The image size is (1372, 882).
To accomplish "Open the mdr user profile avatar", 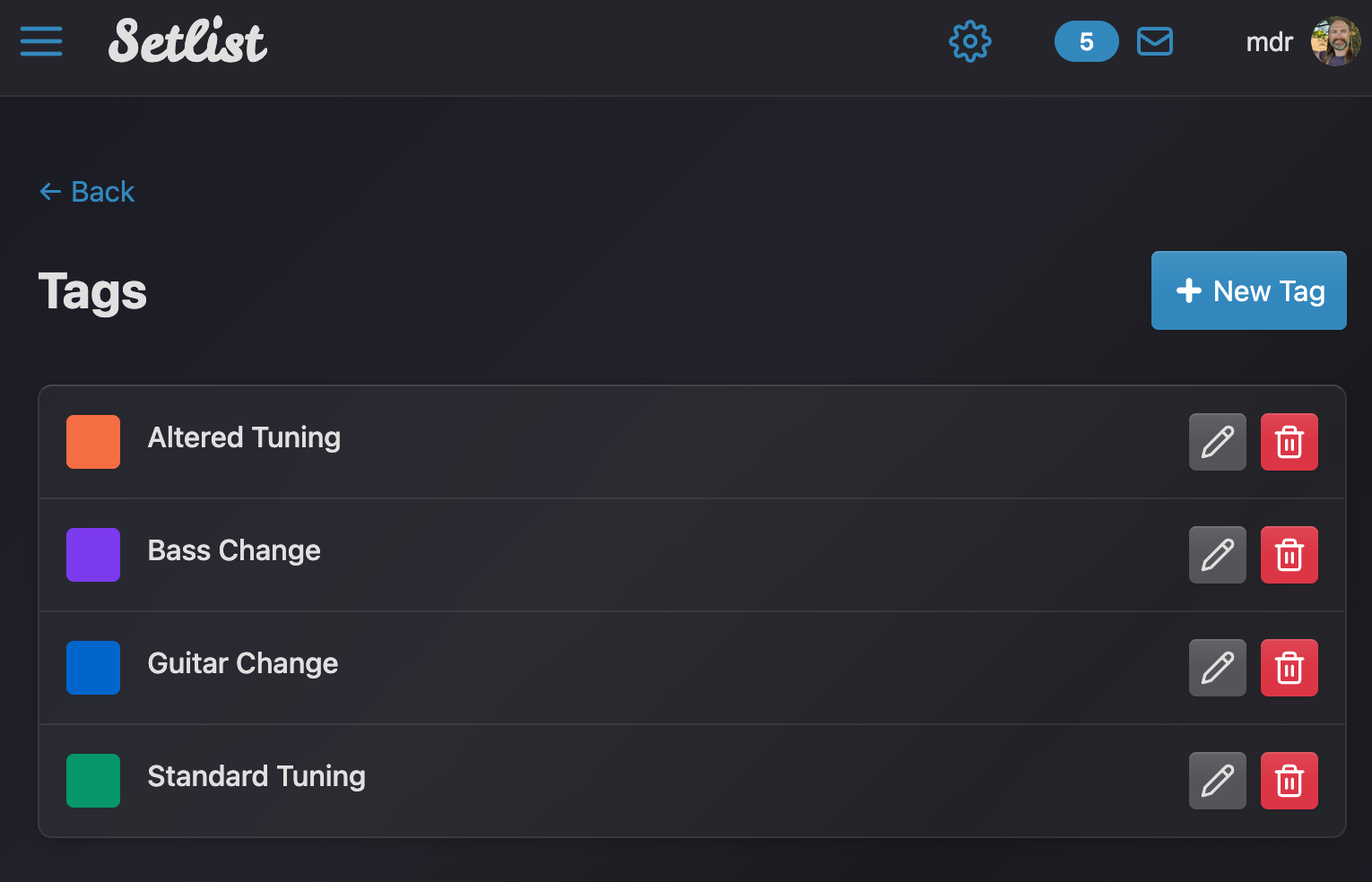I will pos(1335,41).
